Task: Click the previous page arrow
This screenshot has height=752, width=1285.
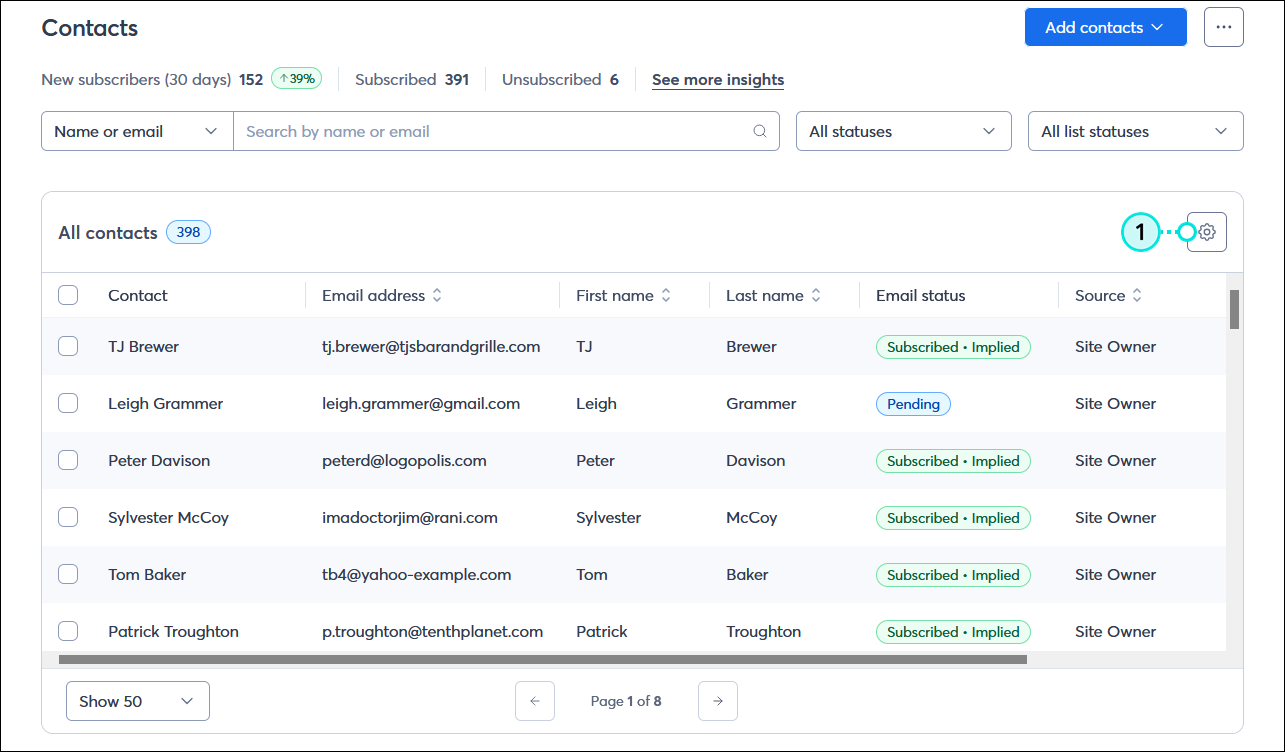Action: coord(535,700)
